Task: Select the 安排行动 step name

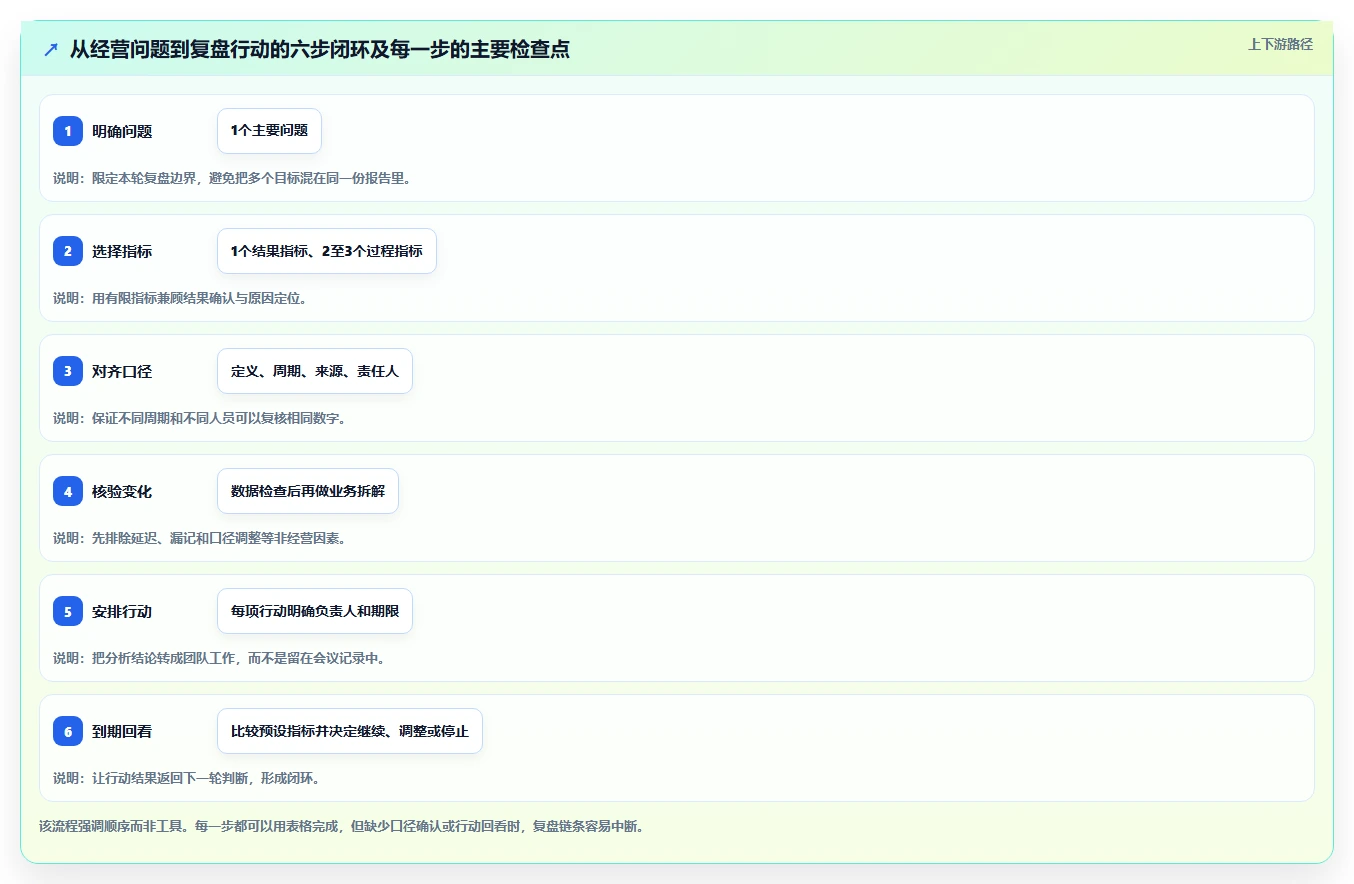Action: pyautogui.click(x=122, y=611)
